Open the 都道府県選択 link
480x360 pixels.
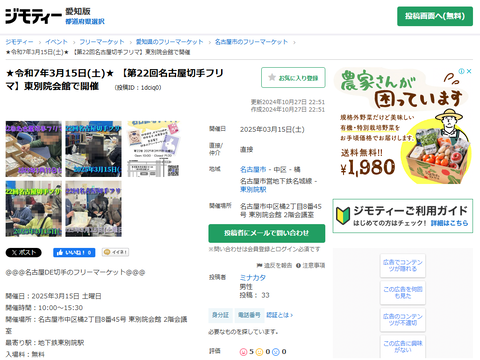[85, 21]
